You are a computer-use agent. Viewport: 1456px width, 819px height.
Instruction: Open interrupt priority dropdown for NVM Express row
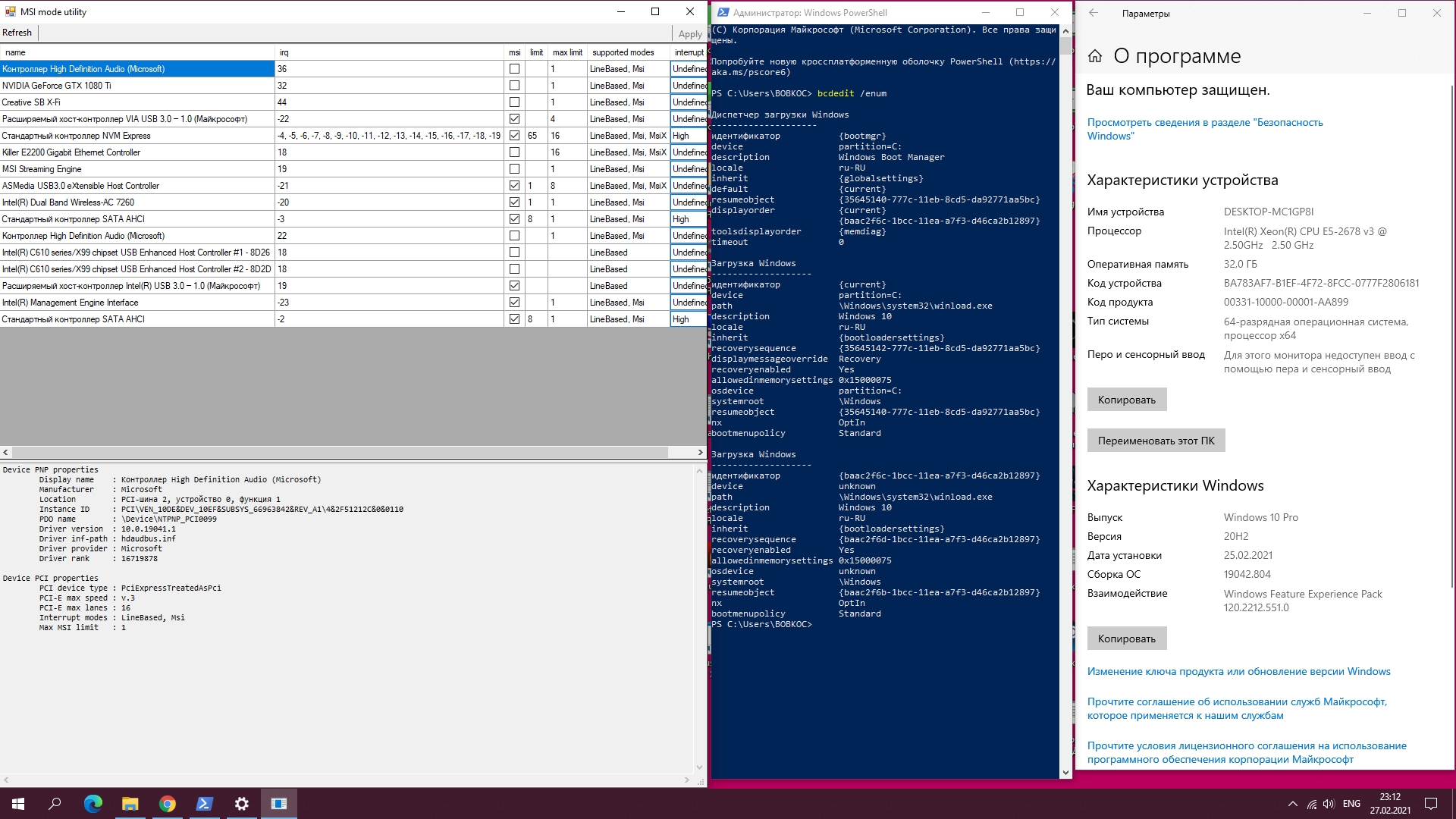[688, 136]
